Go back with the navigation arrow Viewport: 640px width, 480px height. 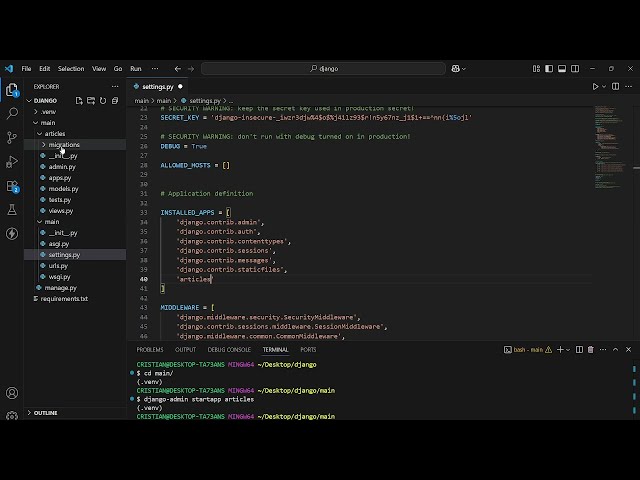(x=178, y=69)
